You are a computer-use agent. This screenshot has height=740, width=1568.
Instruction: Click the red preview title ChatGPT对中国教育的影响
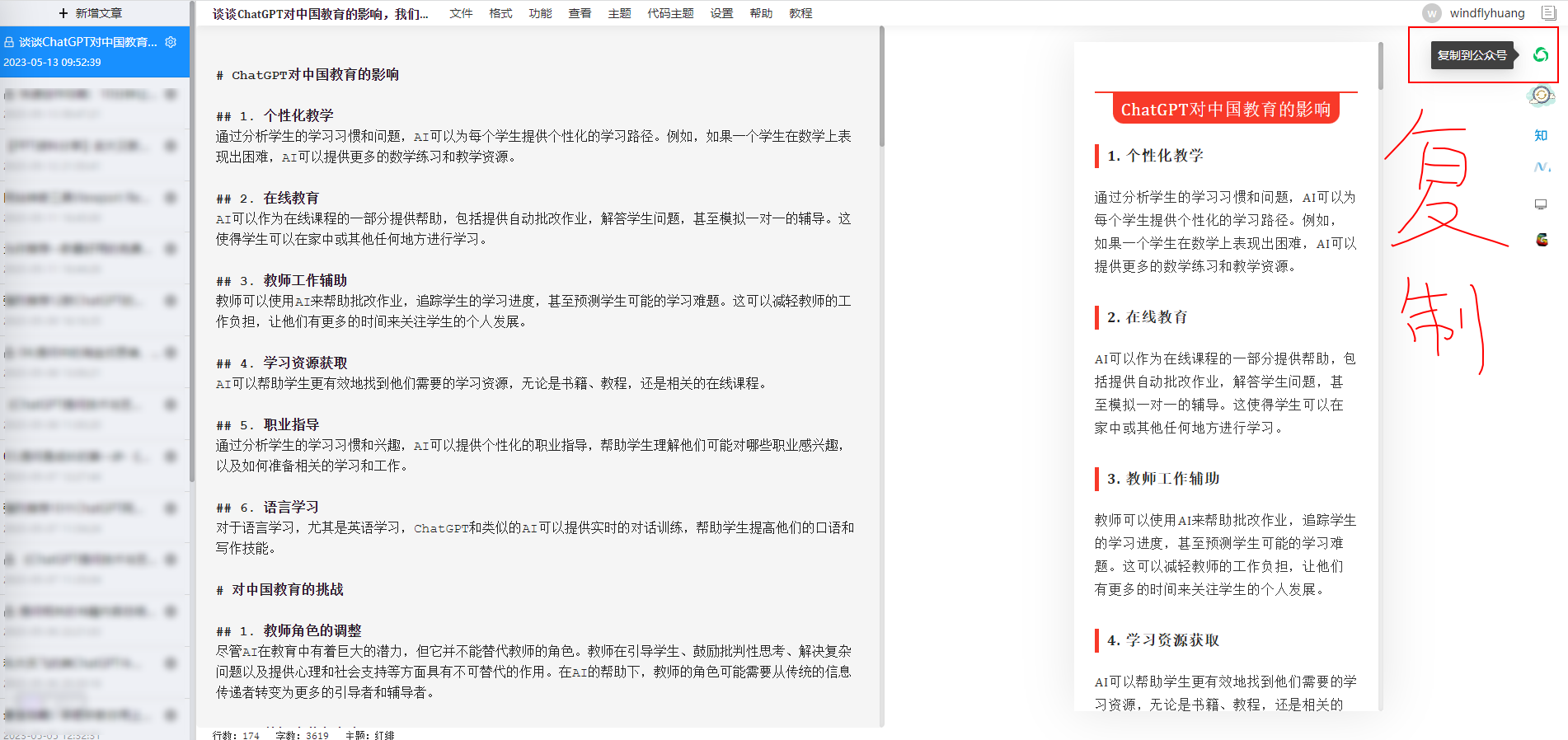[x=1226, y=109]
